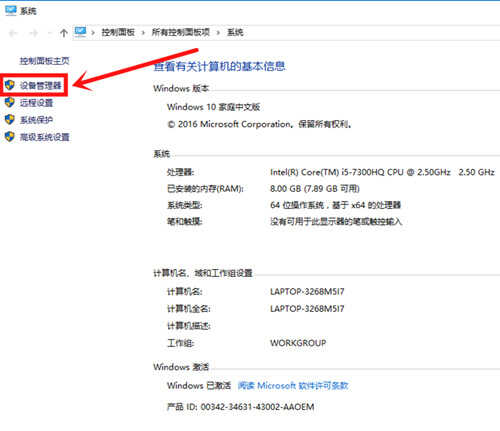Click the 笔和触摸 label
The width and height of the screenshot is (500, 431).
184,221
